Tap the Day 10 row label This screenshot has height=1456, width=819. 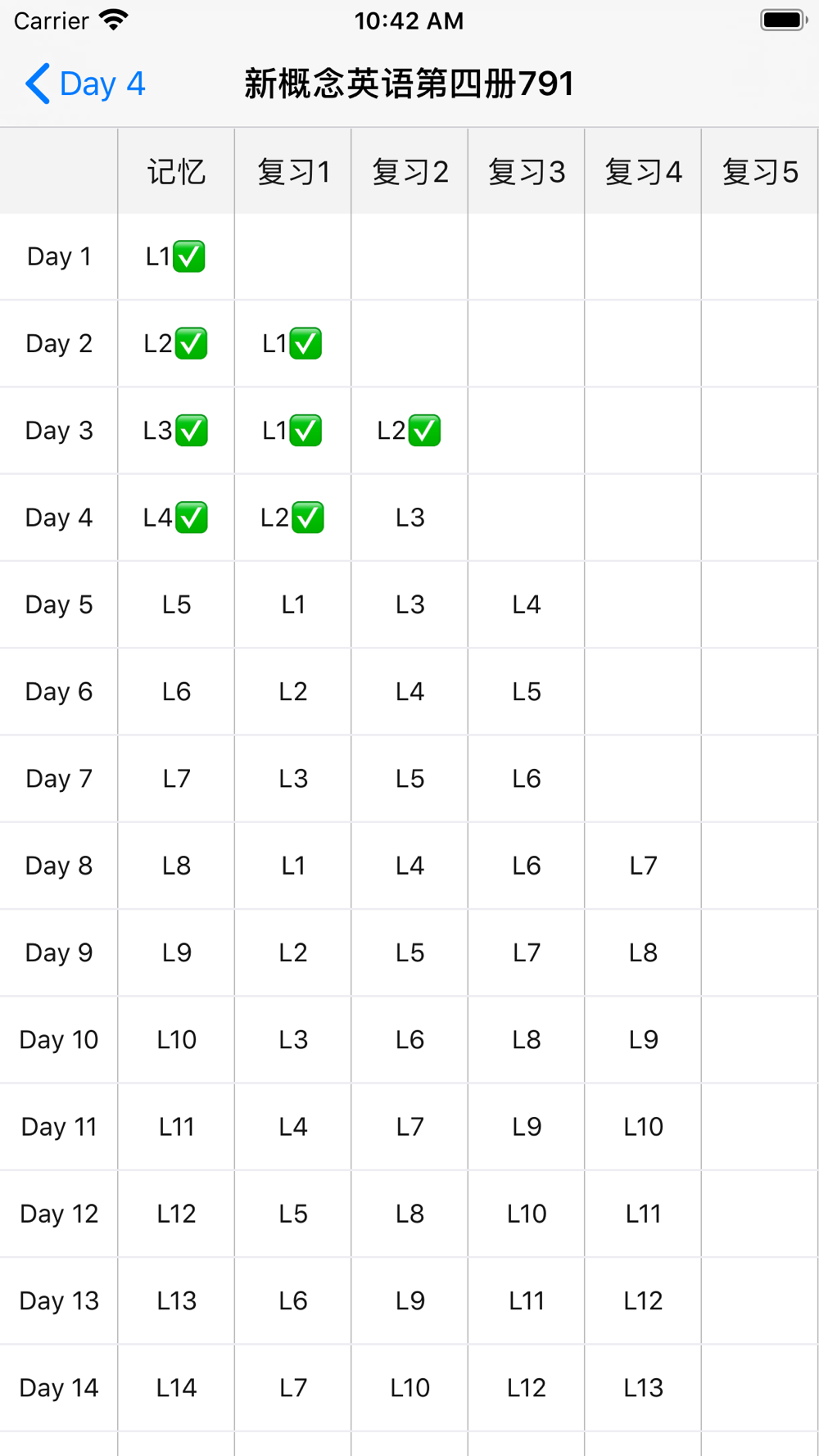click(59, 1040)
